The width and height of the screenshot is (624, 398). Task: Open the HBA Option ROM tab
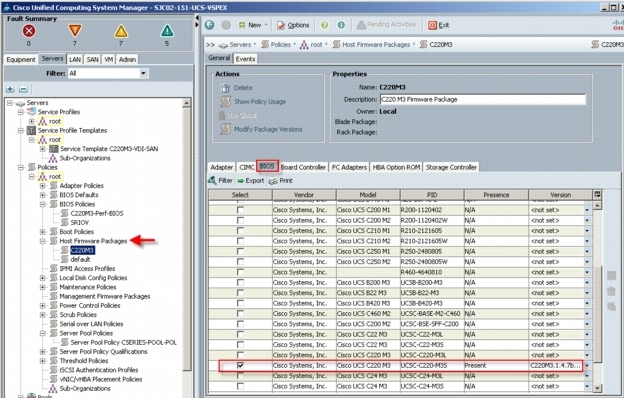point(396,167)
